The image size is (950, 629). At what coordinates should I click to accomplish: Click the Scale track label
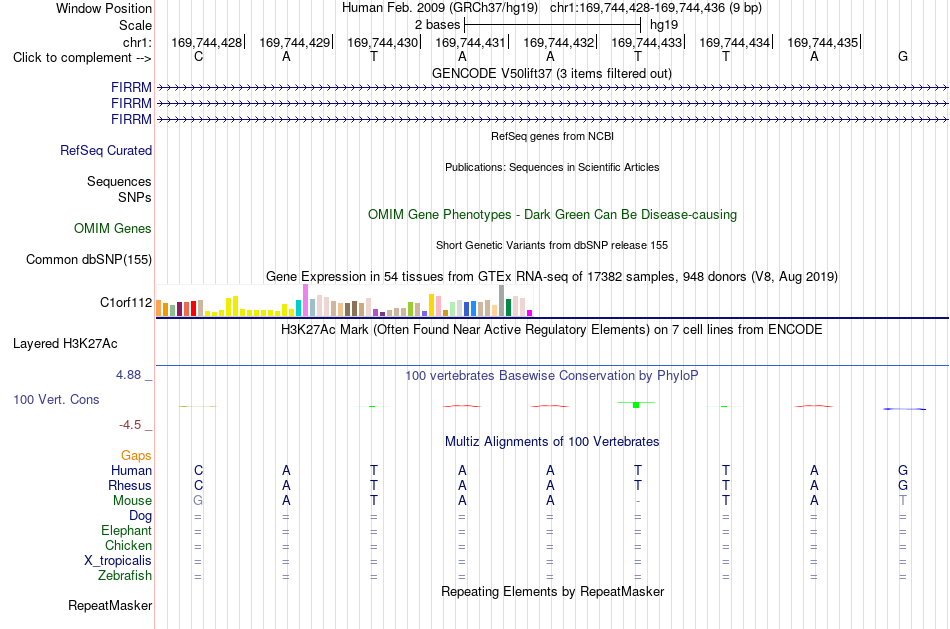pyautogui.click(x=135, y=25)
